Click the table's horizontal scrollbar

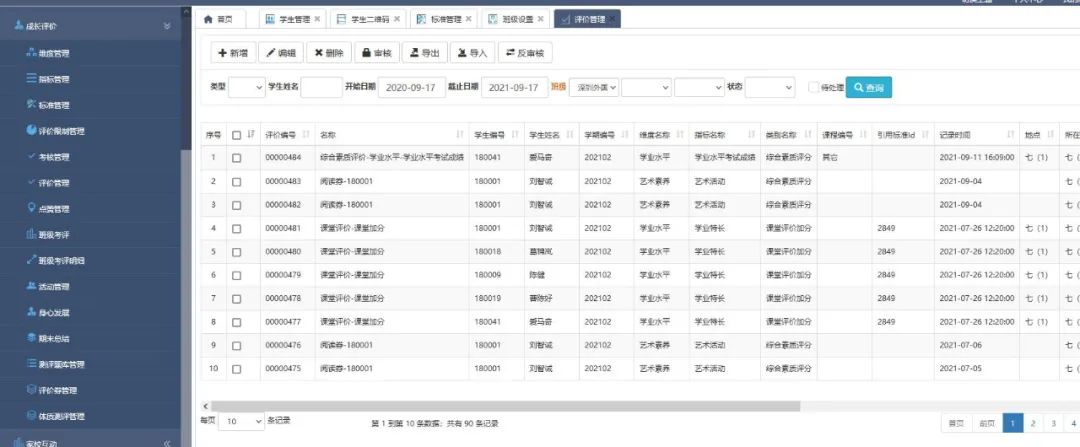pyautogui.click(x=500, y=406)
